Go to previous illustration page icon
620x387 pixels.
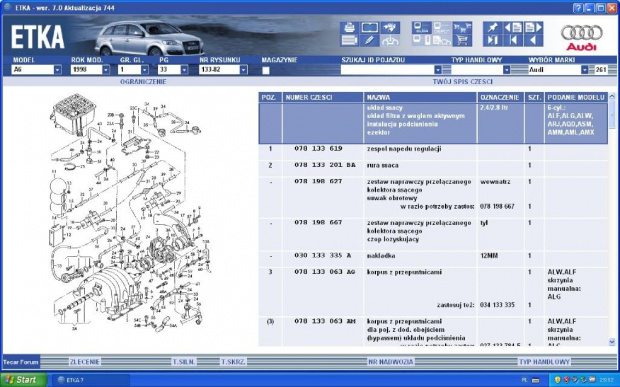click(x=513, y=28)
